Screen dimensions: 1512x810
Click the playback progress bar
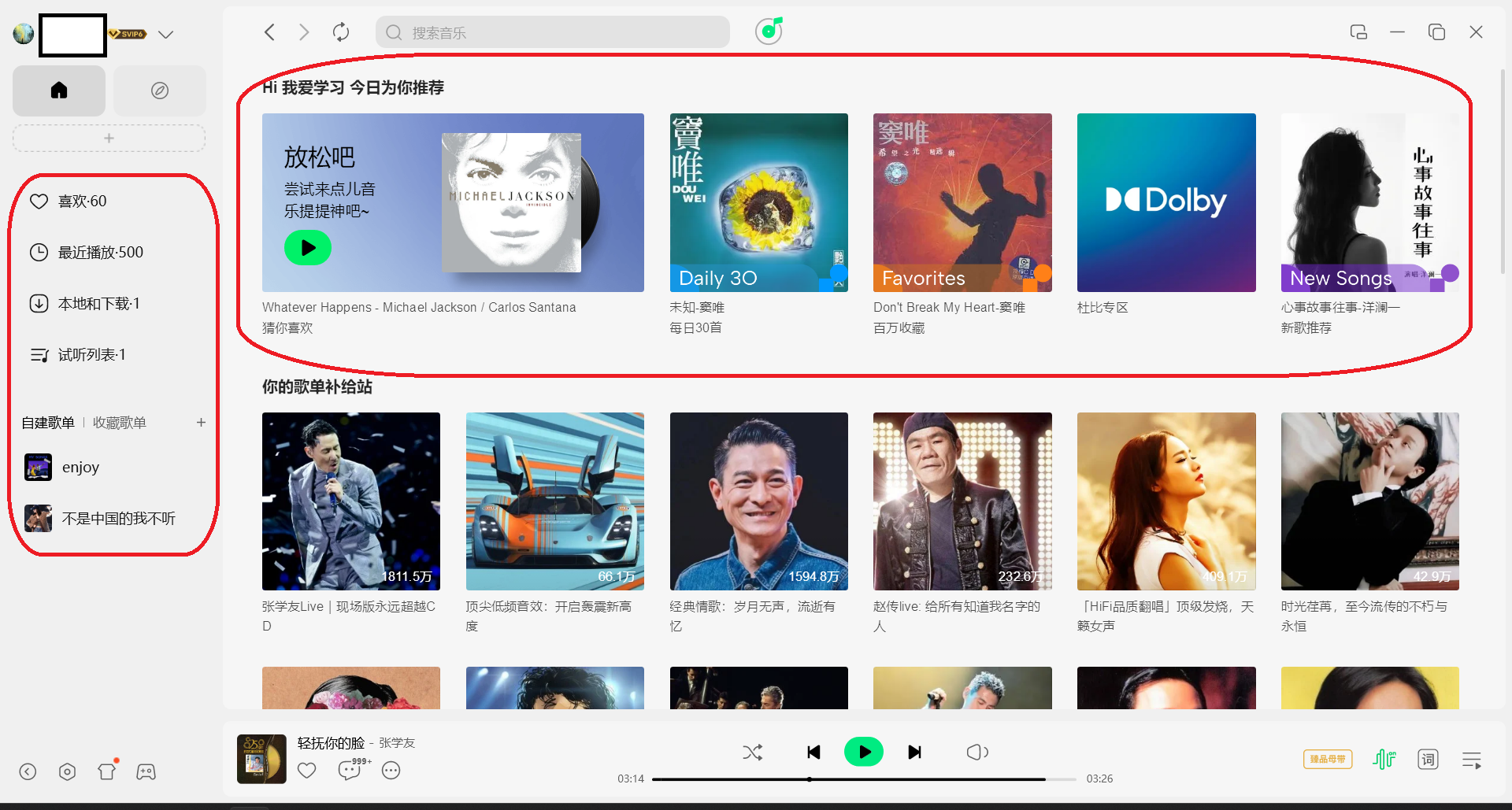[864, 779]
